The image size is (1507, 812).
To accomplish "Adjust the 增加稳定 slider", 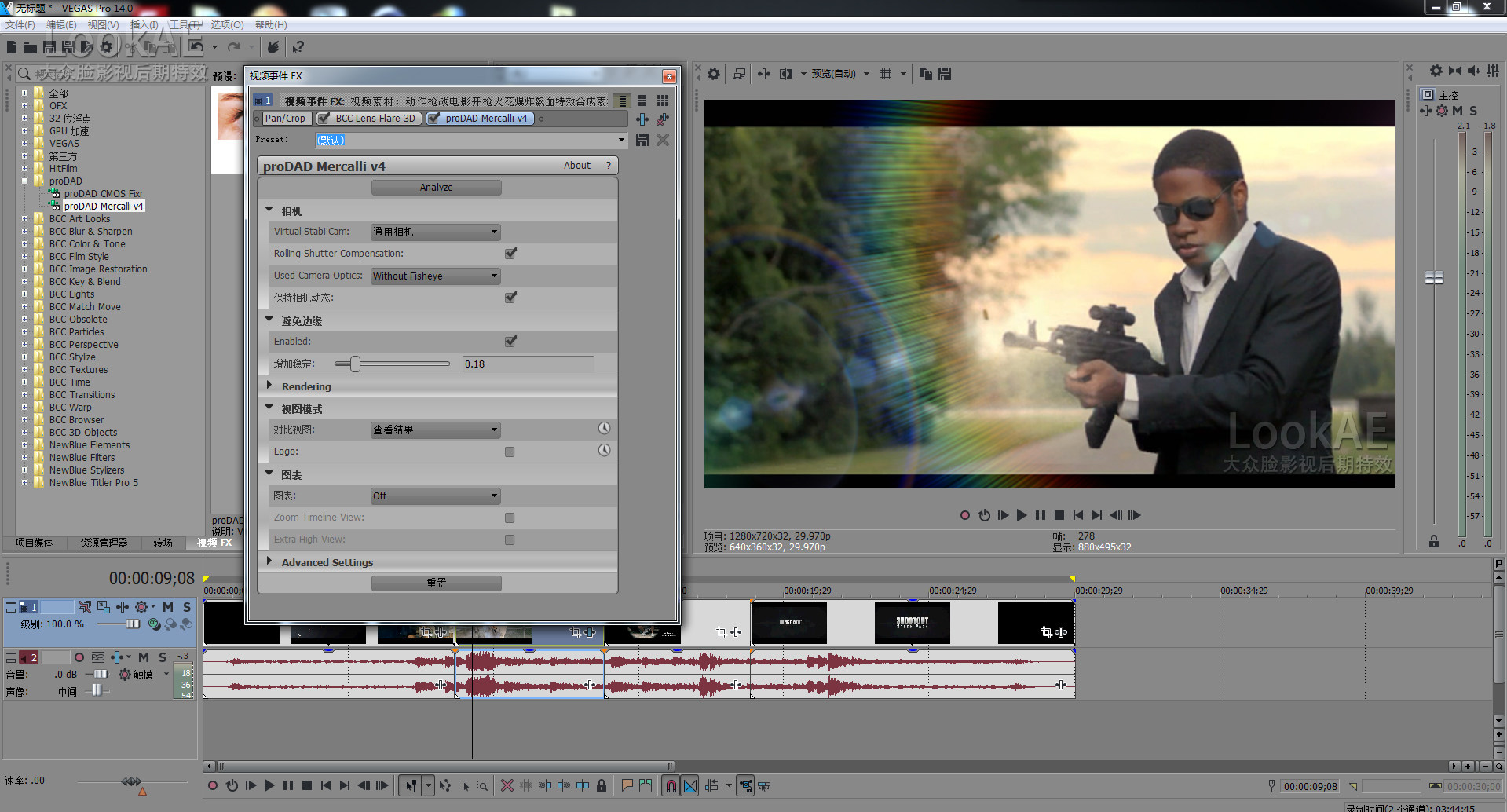I will pos(356,364).
